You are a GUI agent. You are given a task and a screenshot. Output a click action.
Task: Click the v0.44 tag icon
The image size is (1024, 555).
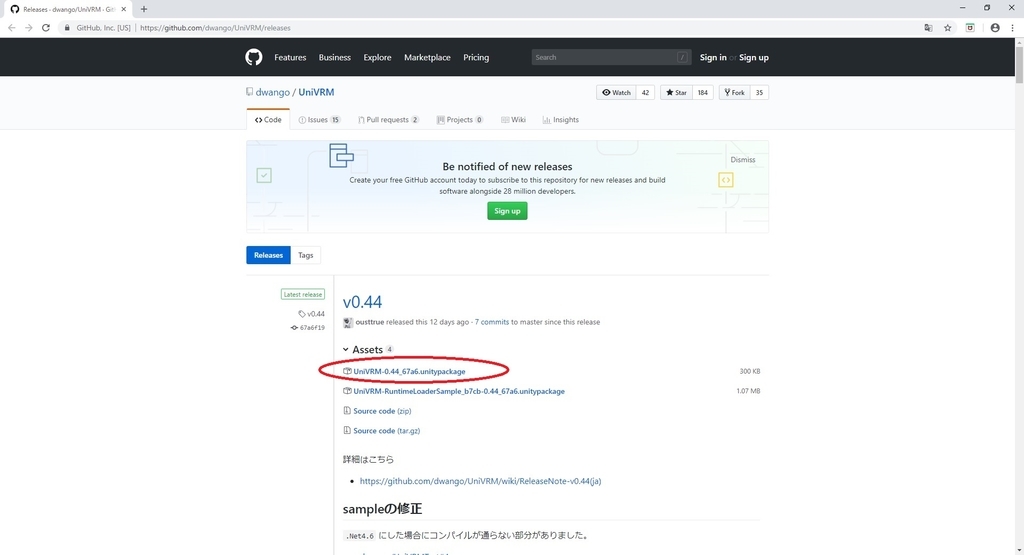coord(302,314)
